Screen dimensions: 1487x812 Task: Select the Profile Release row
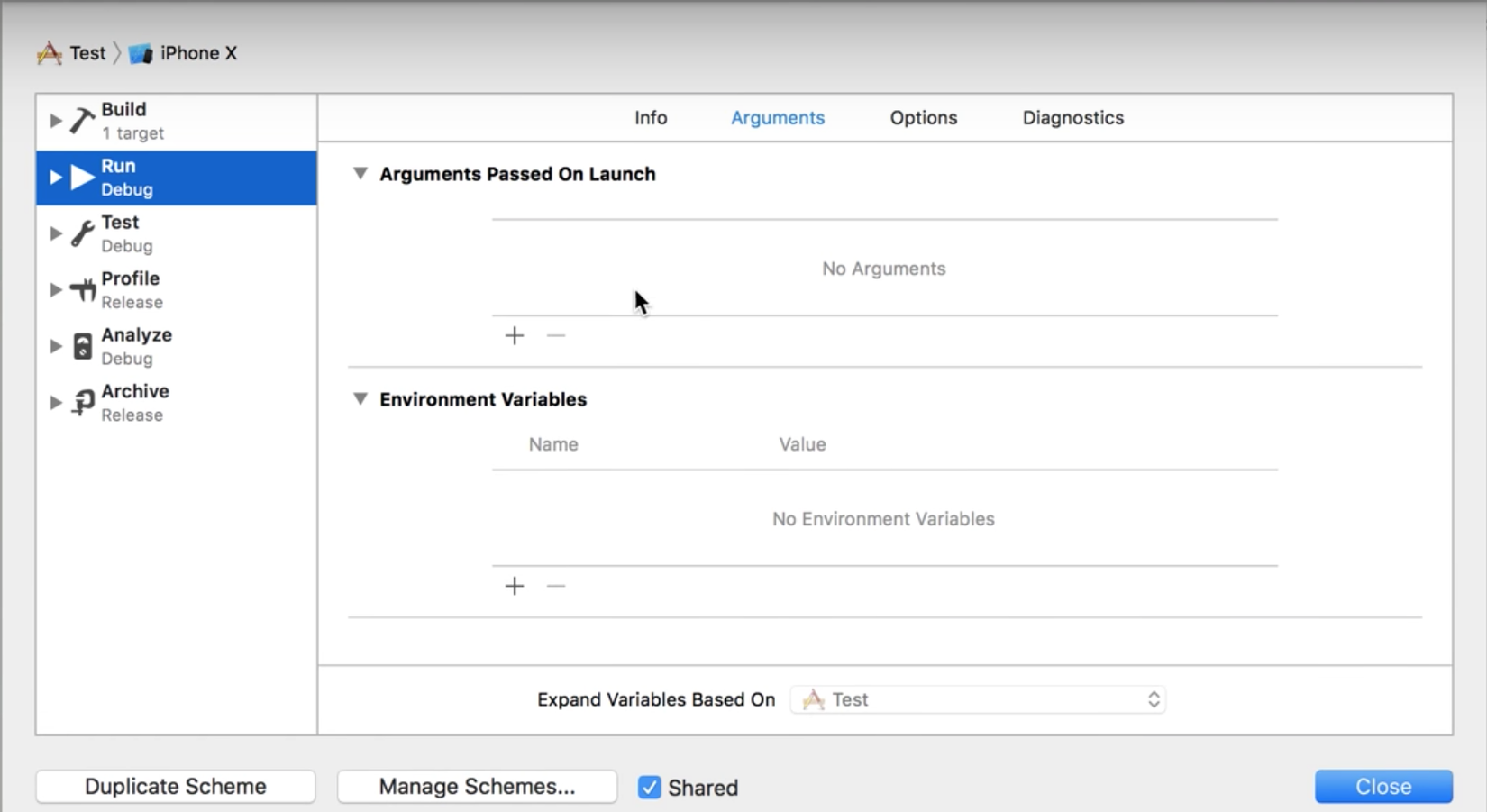click(177, 290)
